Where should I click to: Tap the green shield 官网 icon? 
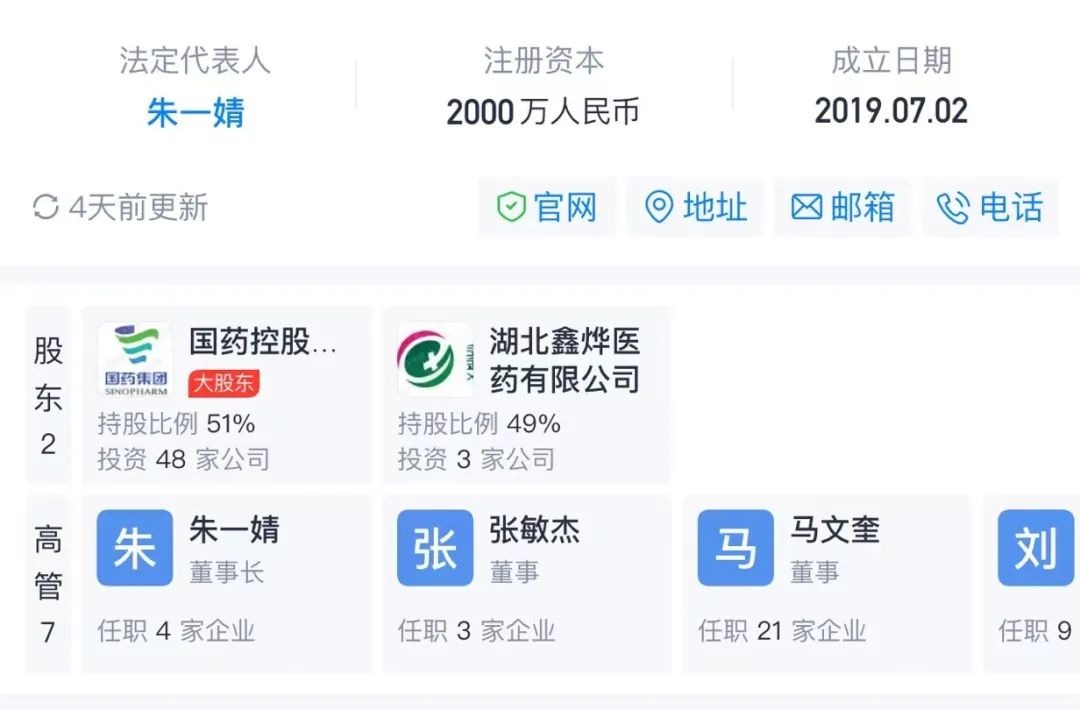pos(511,207)
